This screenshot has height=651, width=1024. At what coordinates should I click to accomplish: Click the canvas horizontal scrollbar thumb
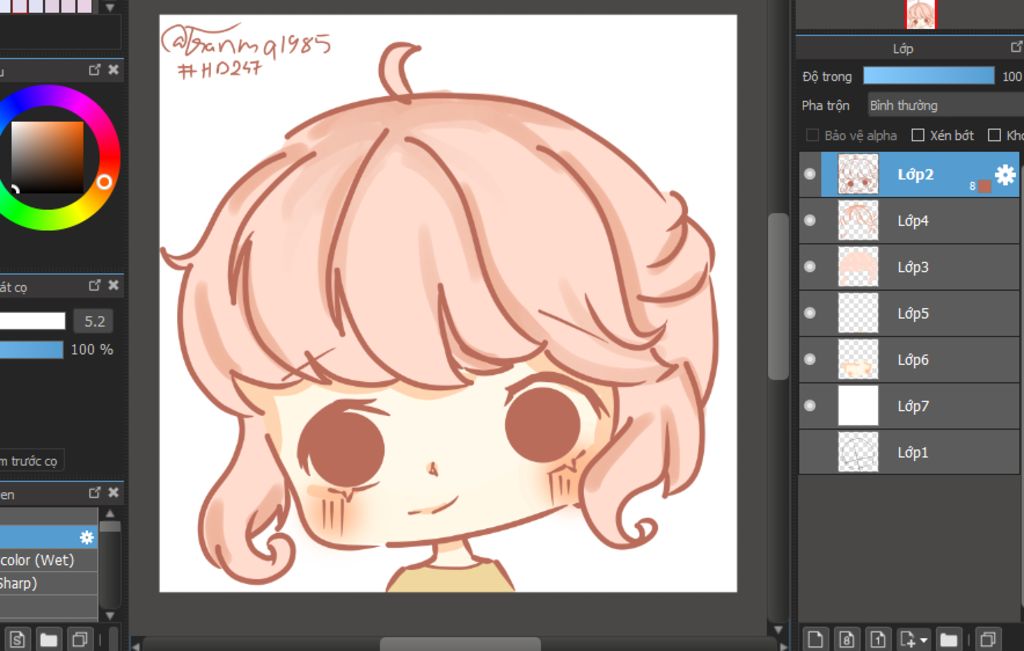pyautogui.click(x=460, y=644)
